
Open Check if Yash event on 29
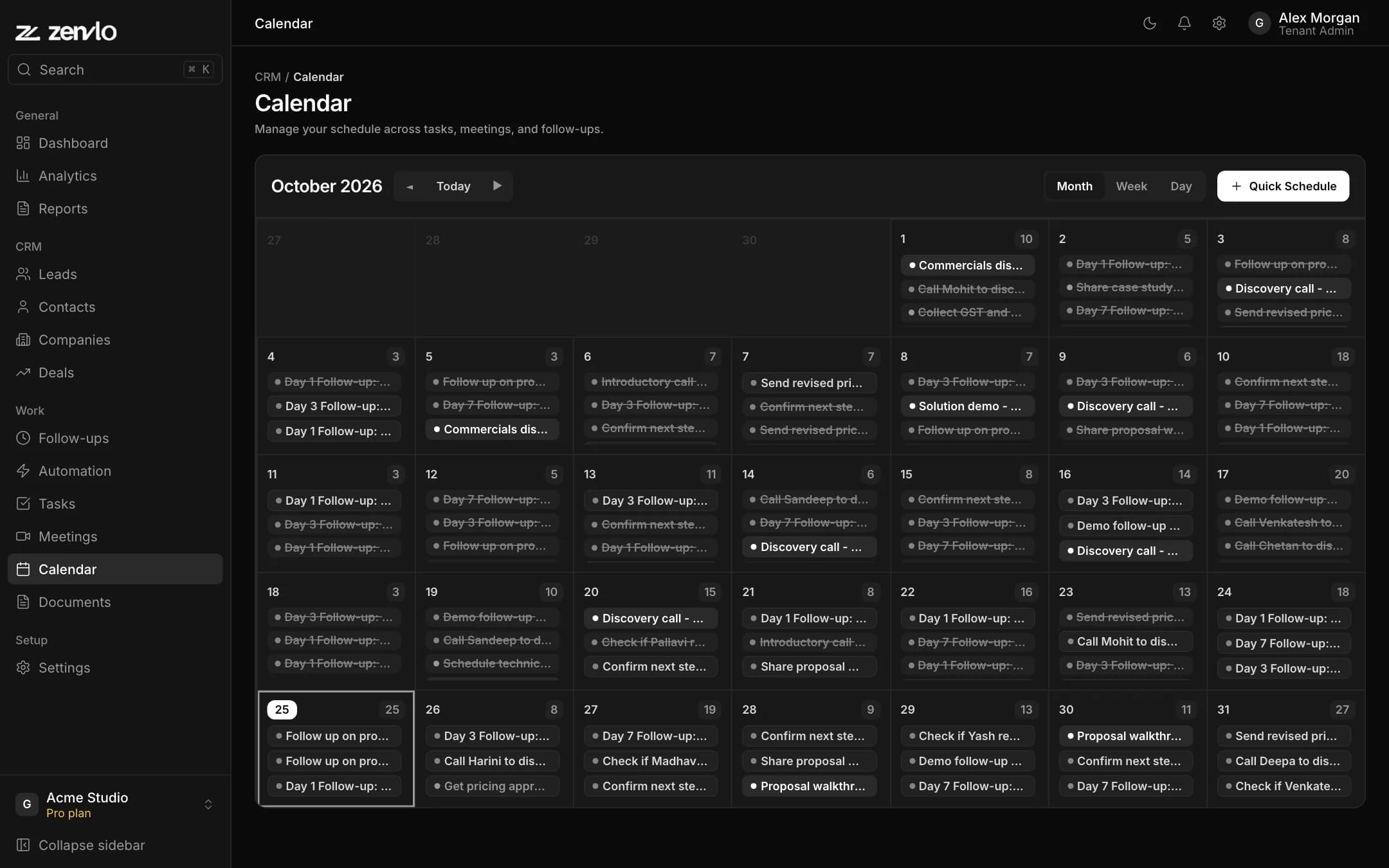968,736
